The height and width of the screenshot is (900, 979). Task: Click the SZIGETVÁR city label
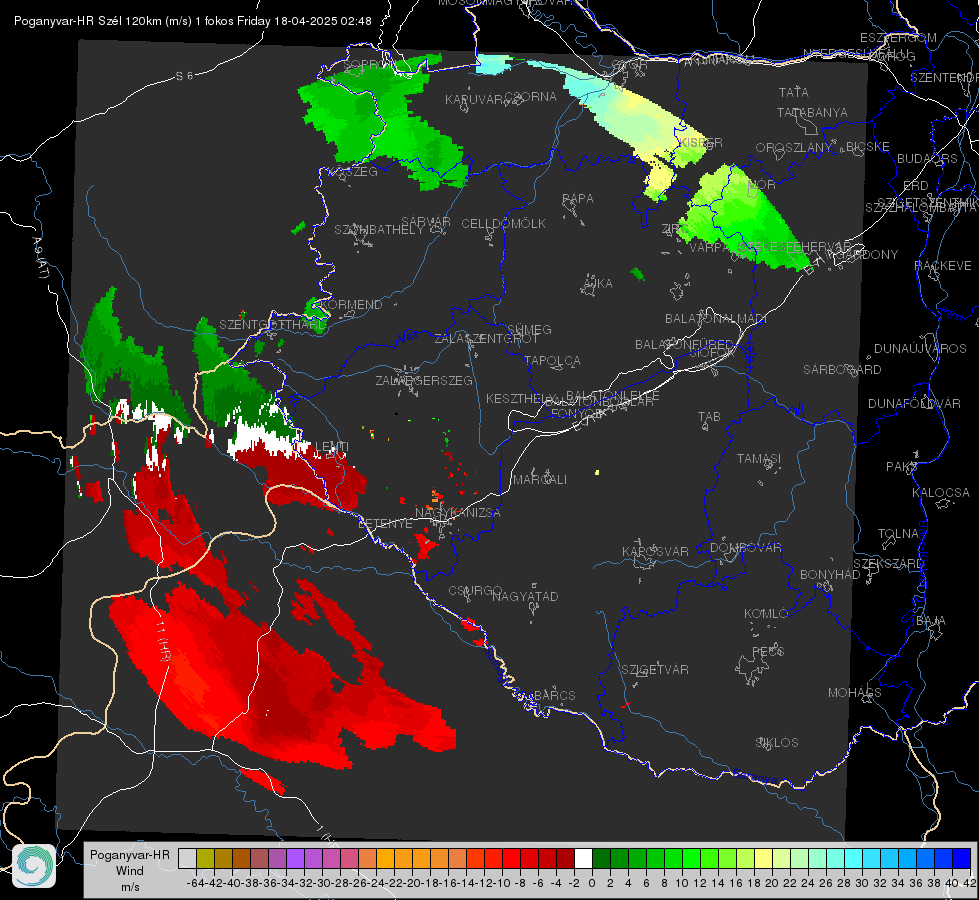(655, 670)
